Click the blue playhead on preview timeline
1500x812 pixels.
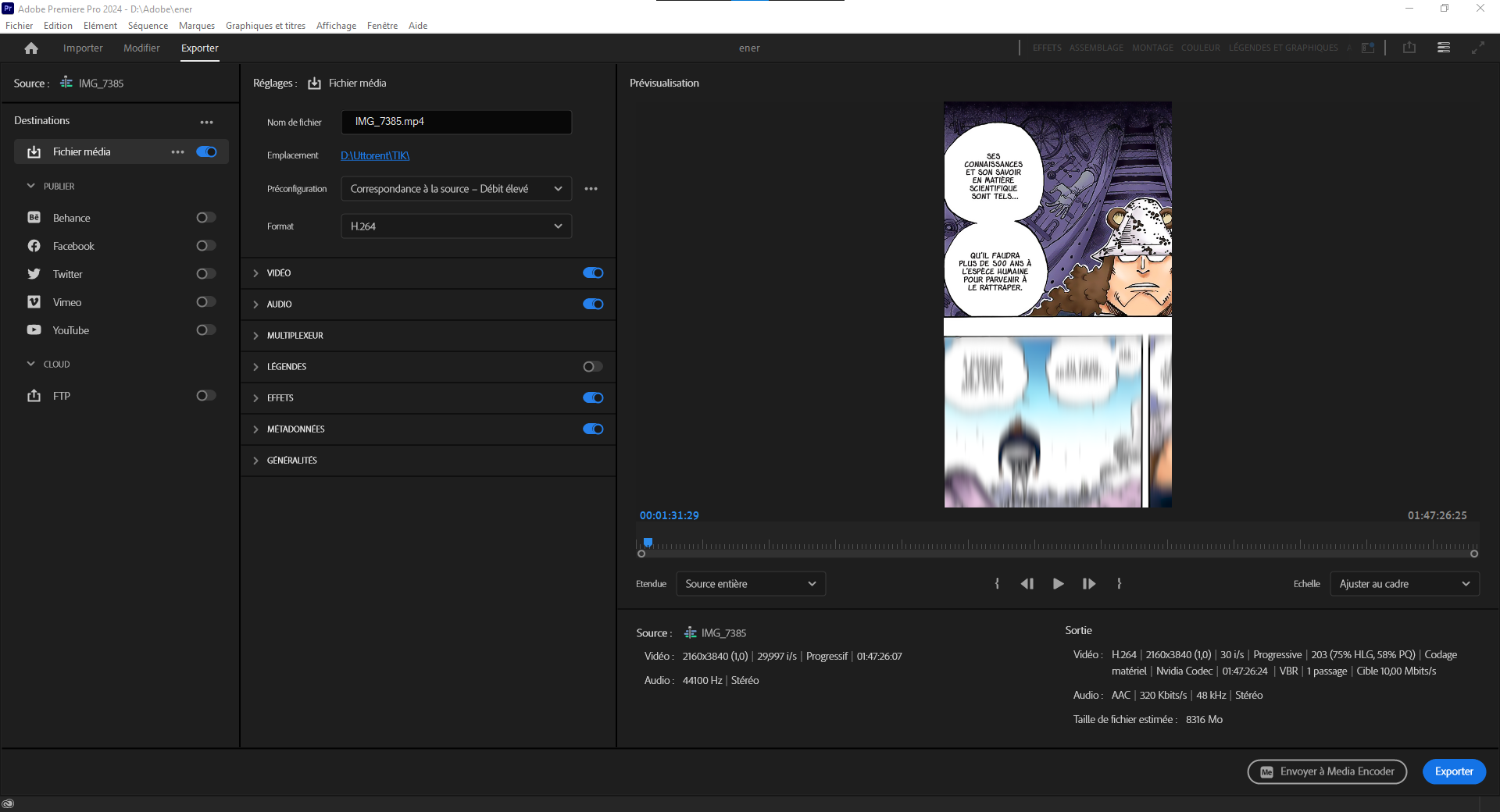(648, 543)
